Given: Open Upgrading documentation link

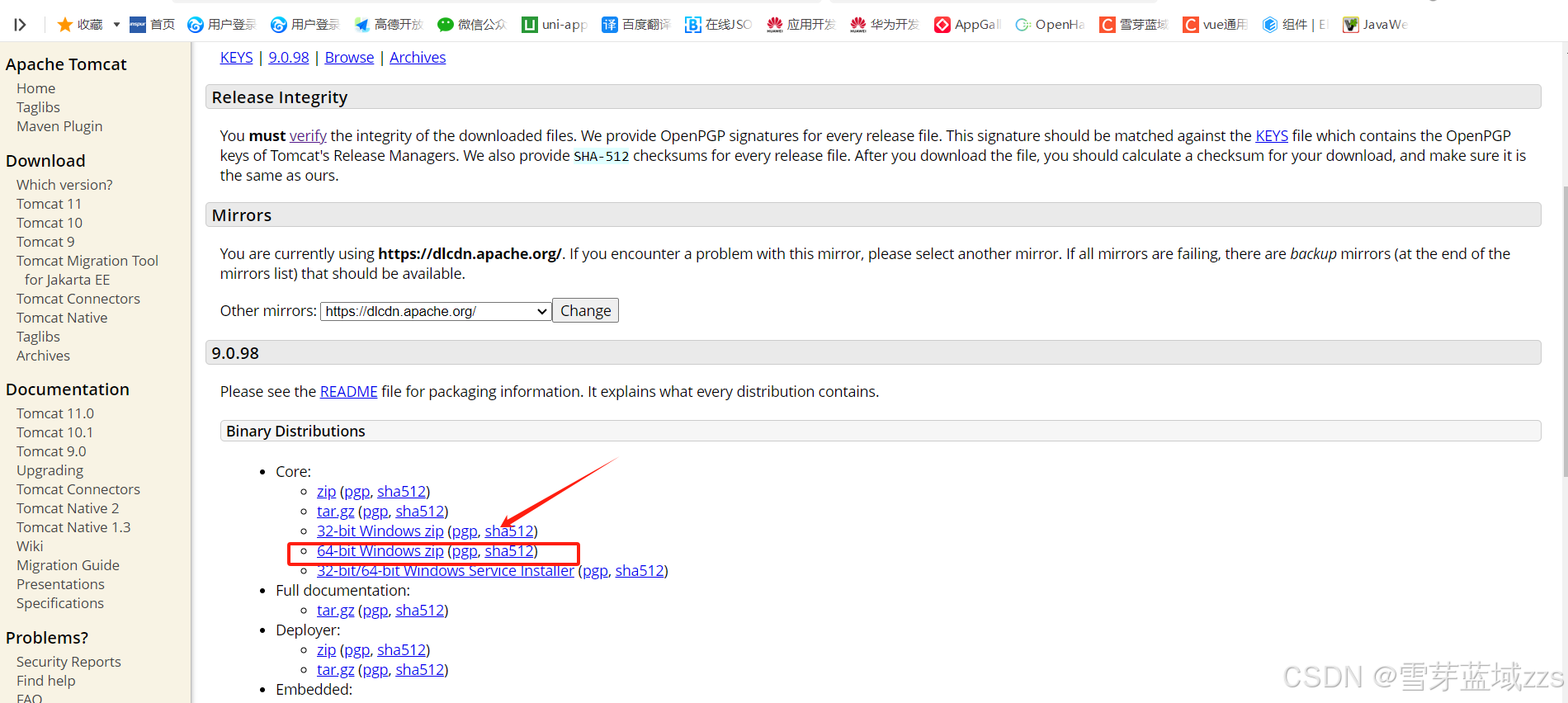Looking at the screenshot, I should tap(50, 470).
